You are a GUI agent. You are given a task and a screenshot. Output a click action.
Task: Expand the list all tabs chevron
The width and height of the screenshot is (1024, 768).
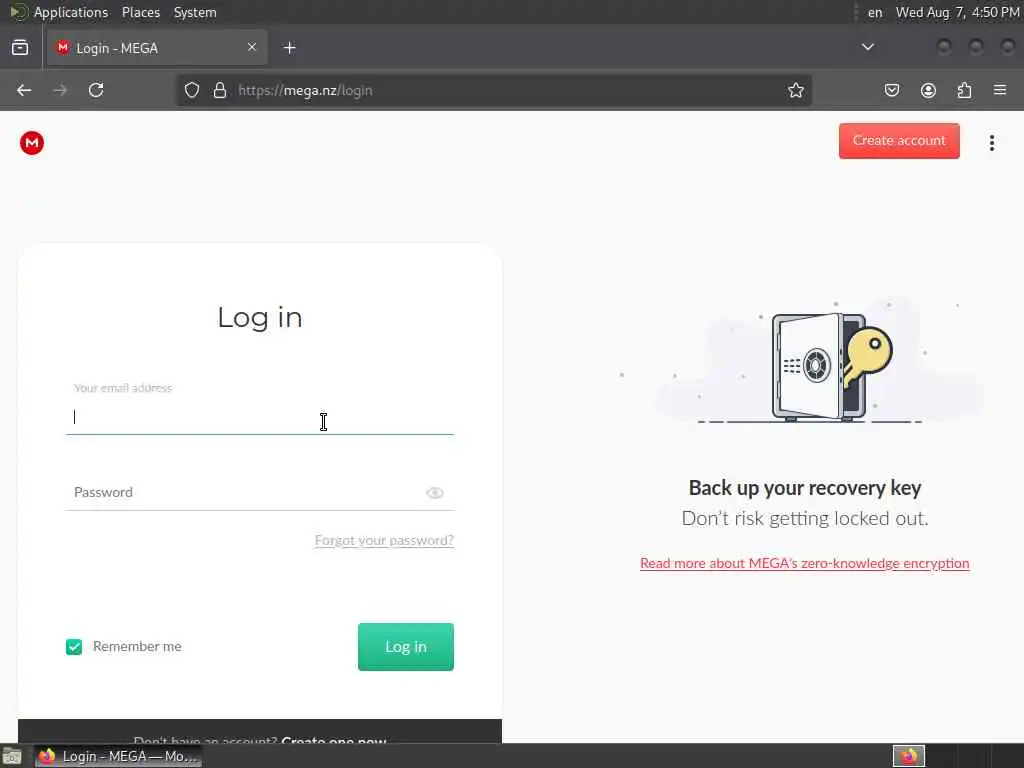(867, 47)
